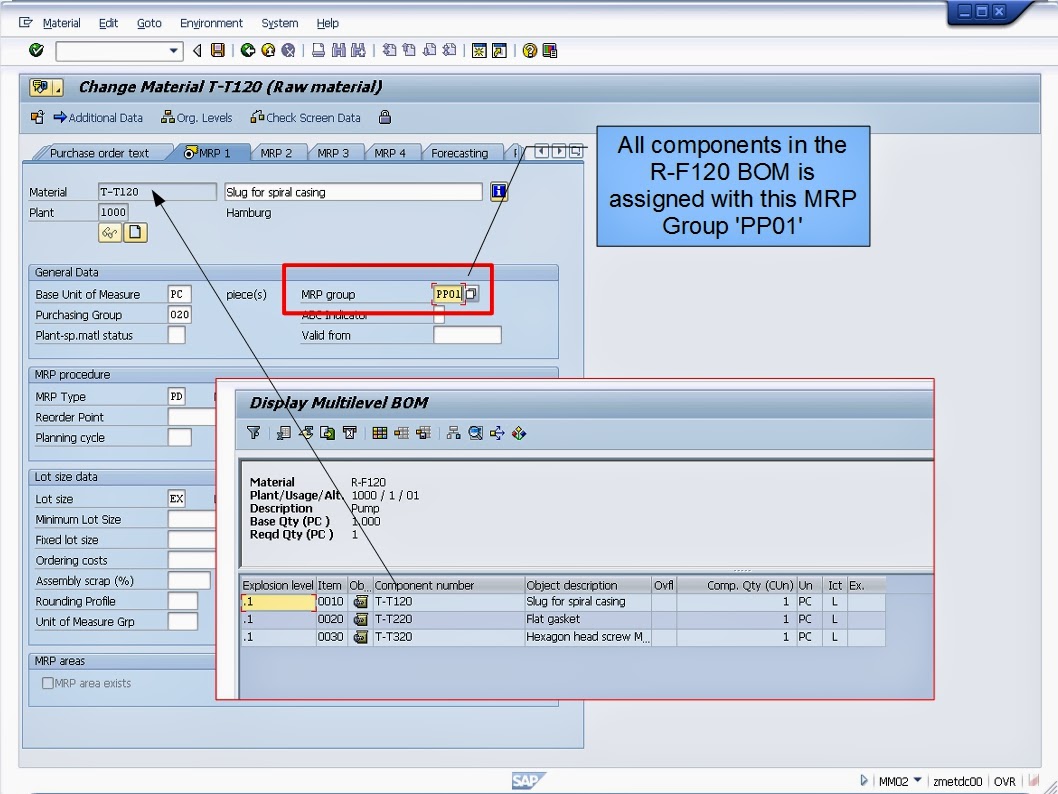Viewport: 1058px width, 794px height.
Task: Click the Customize Local Layout icon
Action: [550, 51]
